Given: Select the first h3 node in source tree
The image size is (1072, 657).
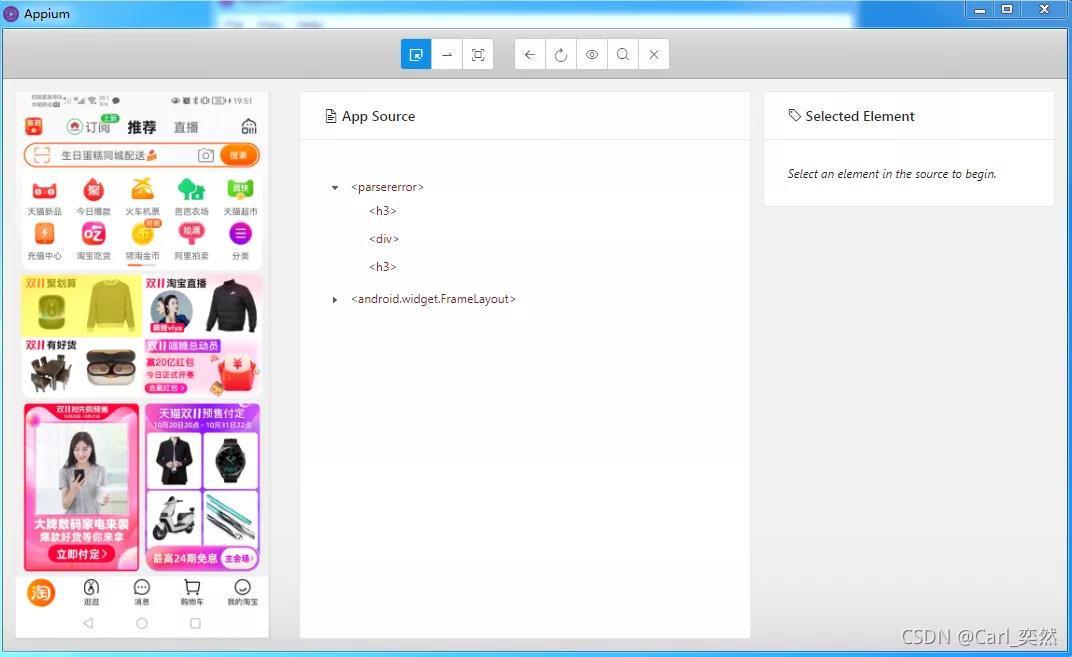Looking at the screenshot, I should pos(383,211).
